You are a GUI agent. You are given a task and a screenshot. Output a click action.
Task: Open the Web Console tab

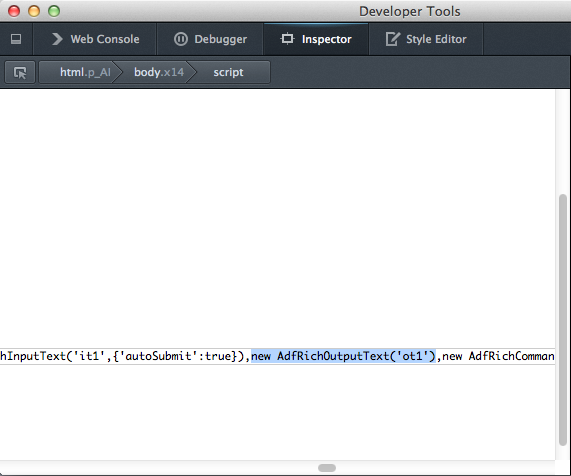coord(95,39)
